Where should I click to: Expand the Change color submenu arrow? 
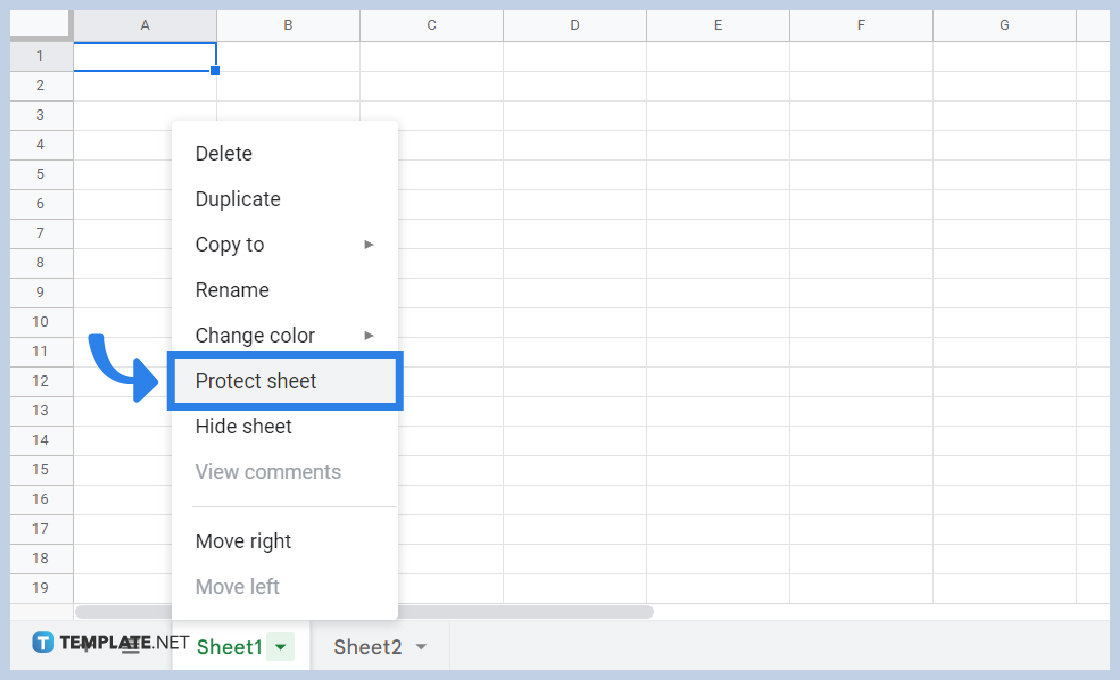pos(368,335)
